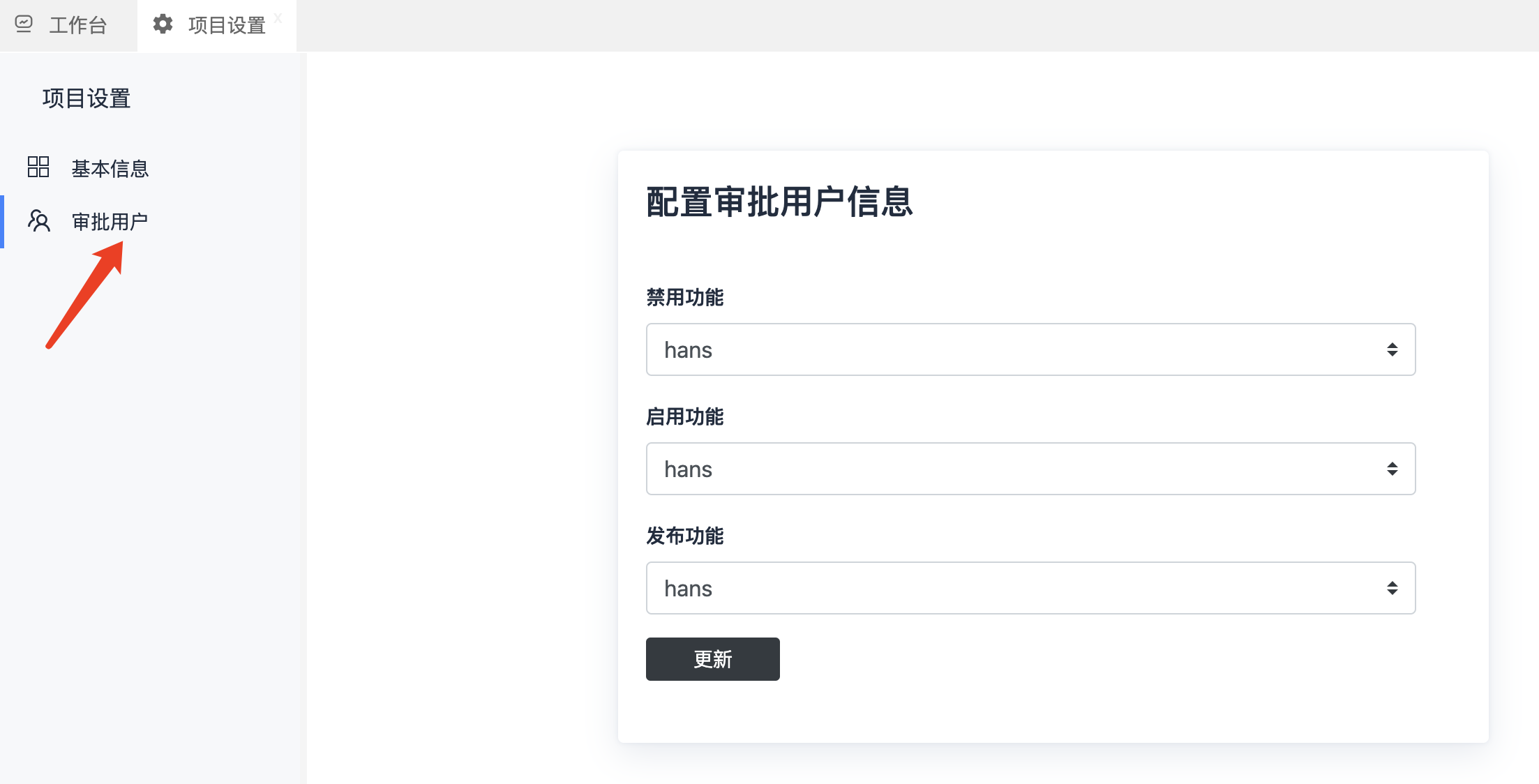Close the 项目设置 tab
The width and height of the screenshot is (1539, 784).
[278, 18]
